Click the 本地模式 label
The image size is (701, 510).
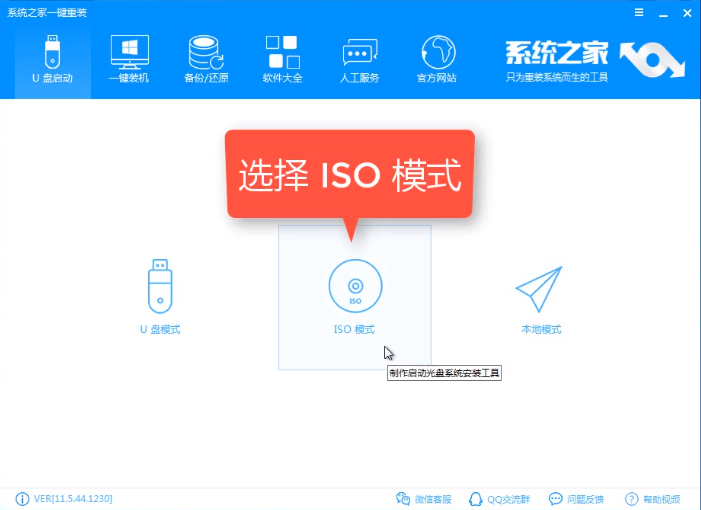[541, 329]
